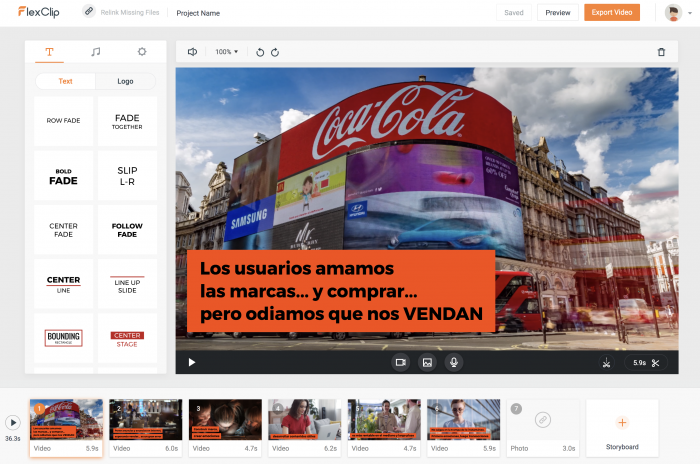Pick the Bold Fade text style
This screenshot has height=464, width=700.
pos(63,176)
